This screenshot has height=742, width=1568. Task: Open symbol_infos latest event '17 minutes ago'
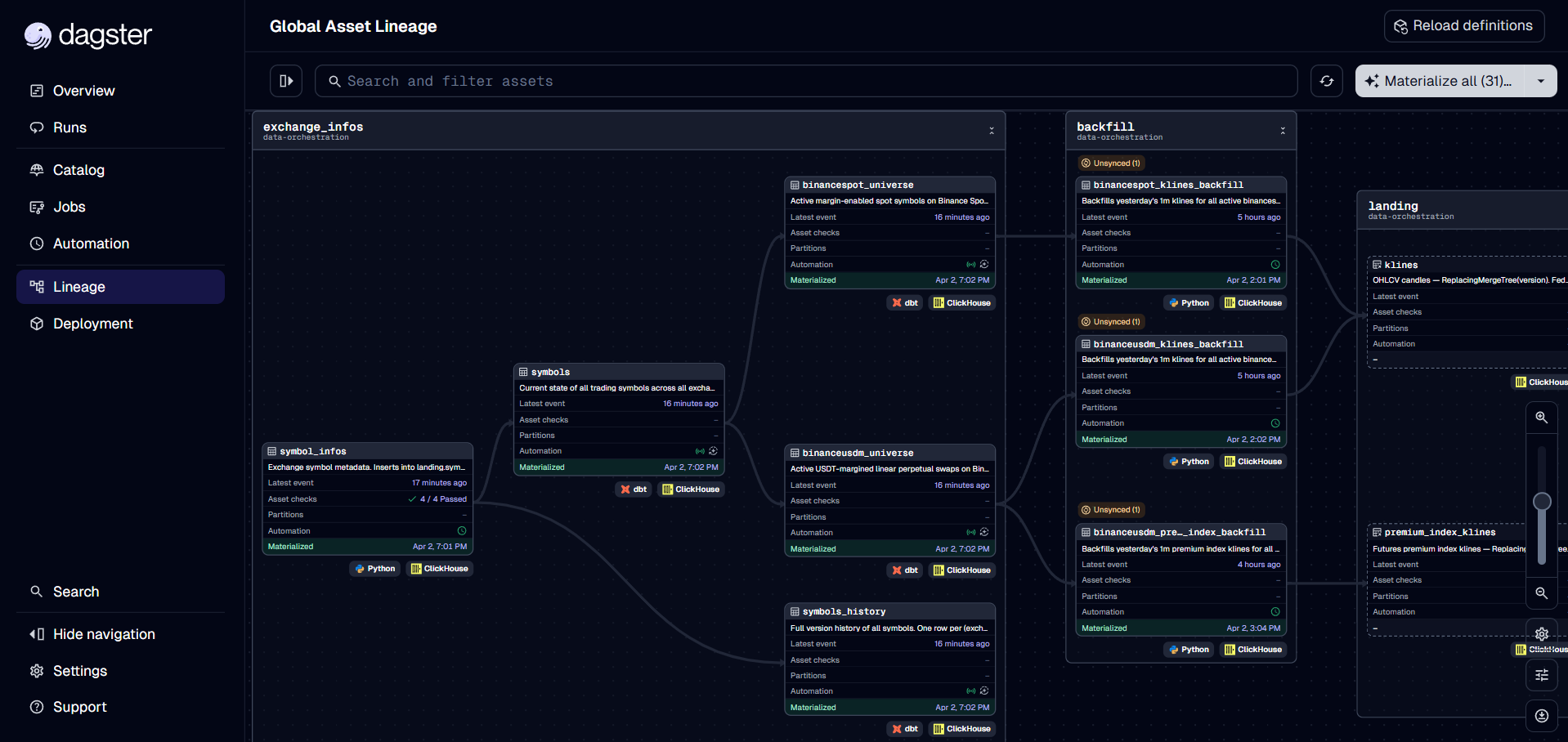pos(439,483)
